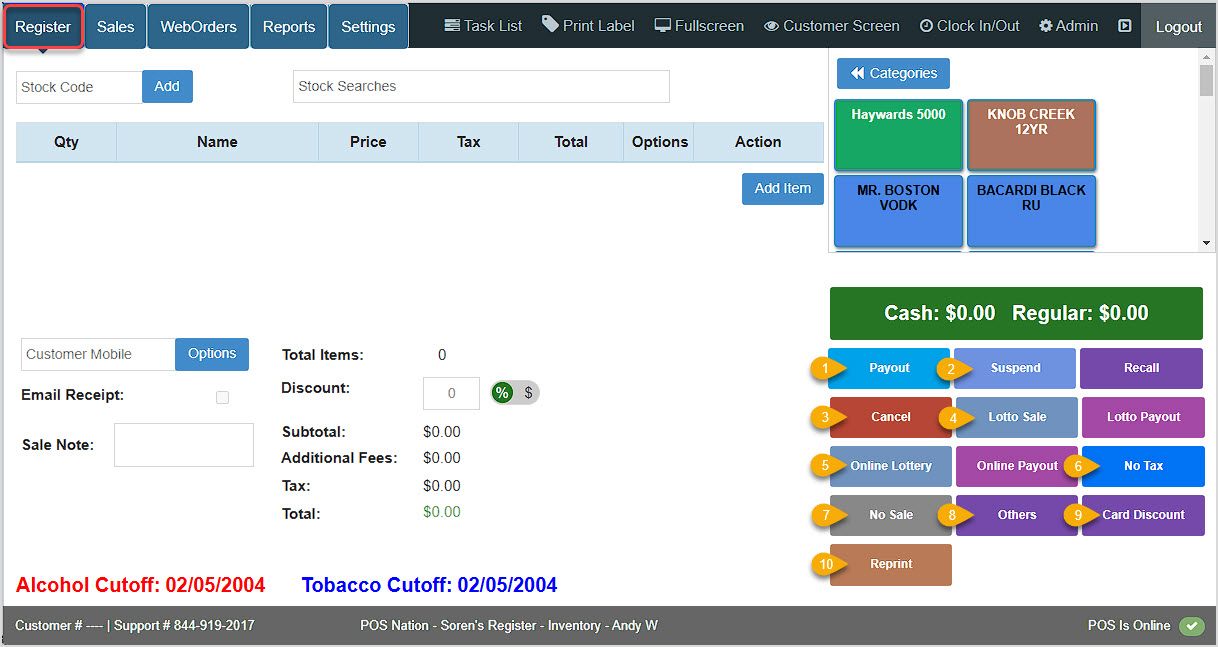Click inside the Stock Code field

[78, 87]
